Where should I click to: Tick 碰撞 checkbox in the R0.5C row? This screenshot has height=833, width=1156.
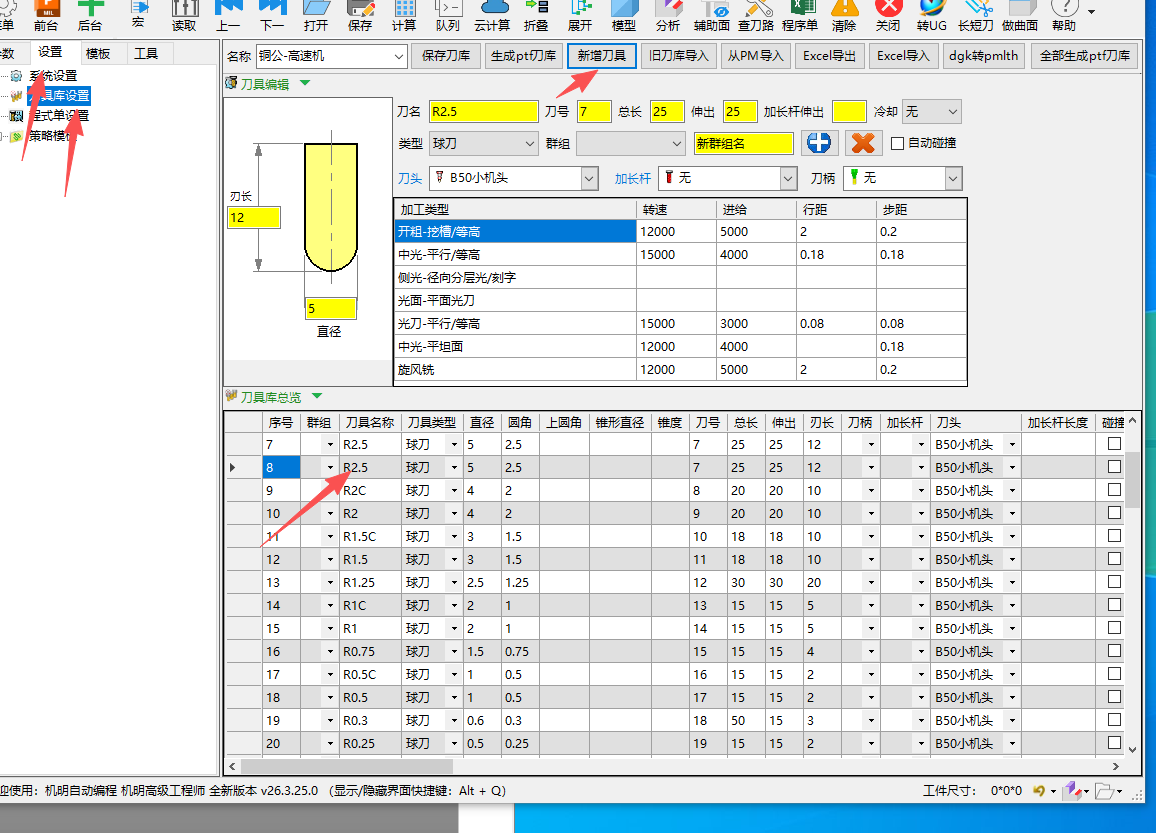tap(1114, 674)
